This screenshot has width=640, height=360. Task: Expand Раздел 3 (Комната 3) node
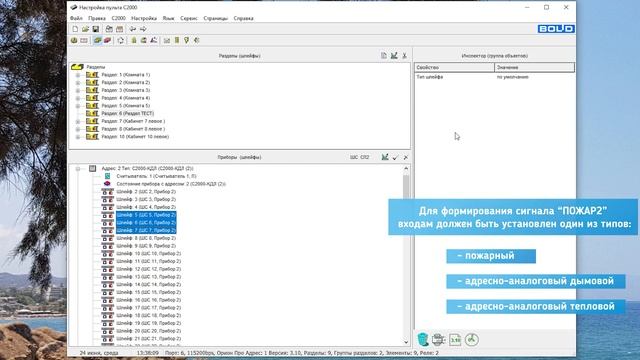(78, 91)
